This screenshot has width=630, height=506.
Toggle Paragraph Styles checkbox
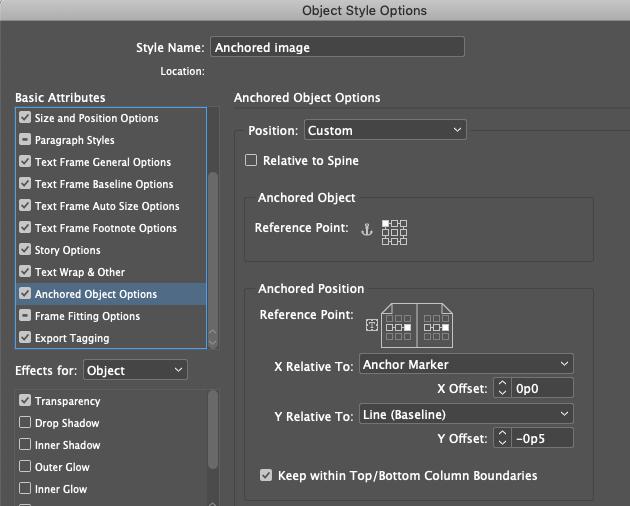[x=25, y=139]
